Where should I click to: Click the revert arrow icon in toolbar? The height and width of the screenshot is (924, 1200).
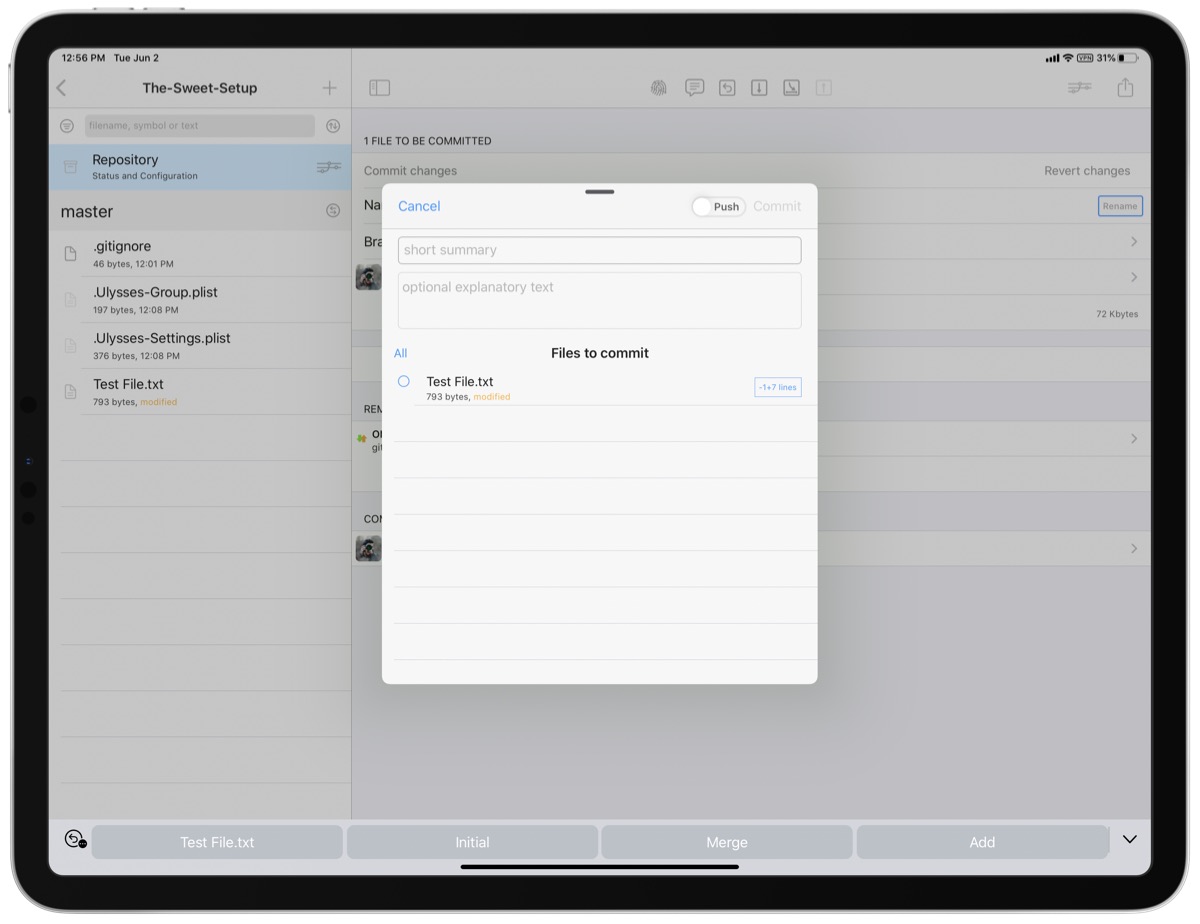[x=727, y=88]
